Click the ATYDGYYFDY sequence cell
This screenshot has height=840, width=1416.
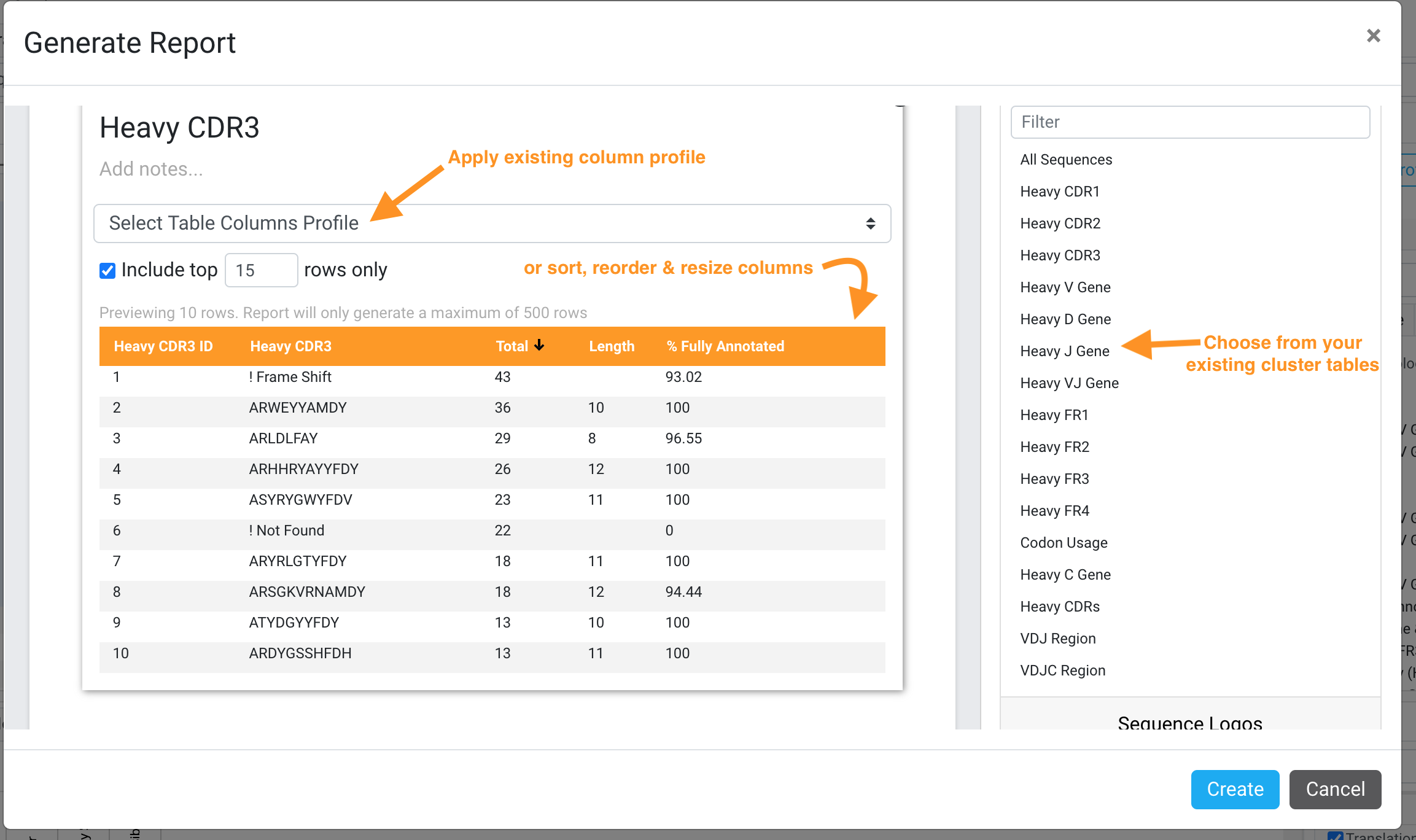pos(294,623)
